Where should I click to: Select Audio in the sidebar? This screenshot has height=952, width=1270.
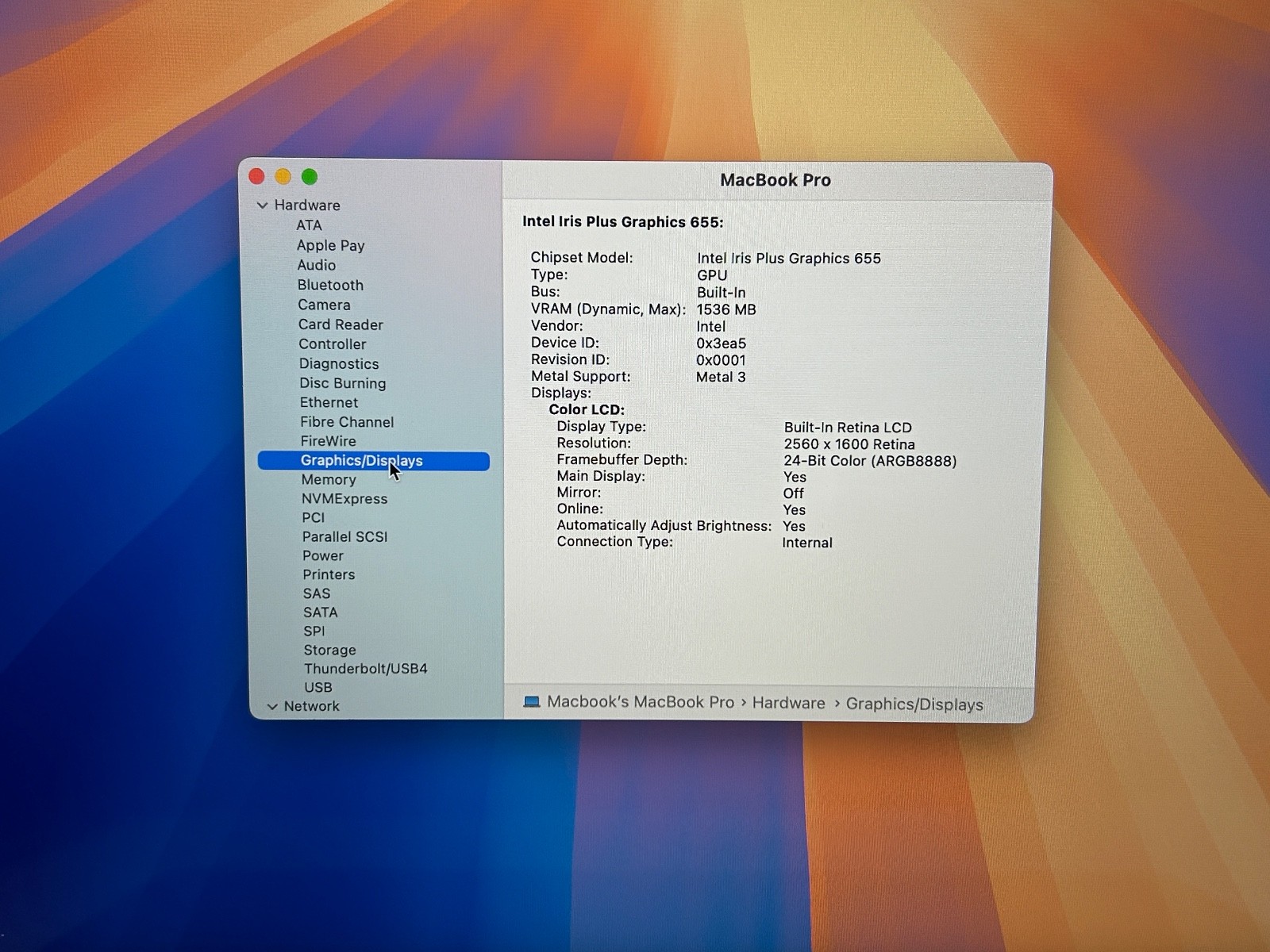pos(317,265)
